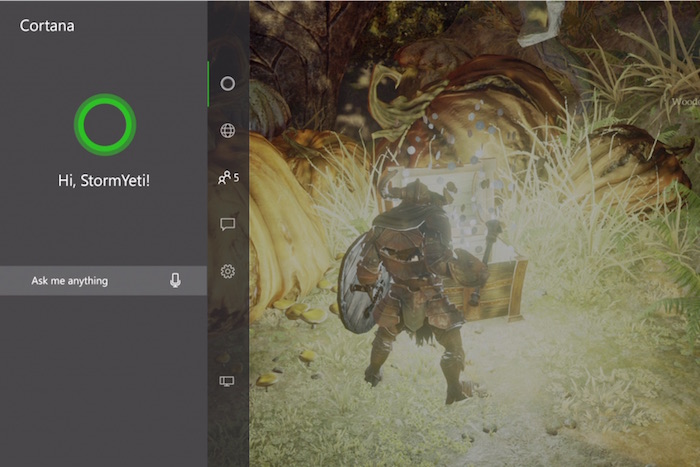Open the Cortana tab in the sidebar
700x467 pixels.
[227, 83]
